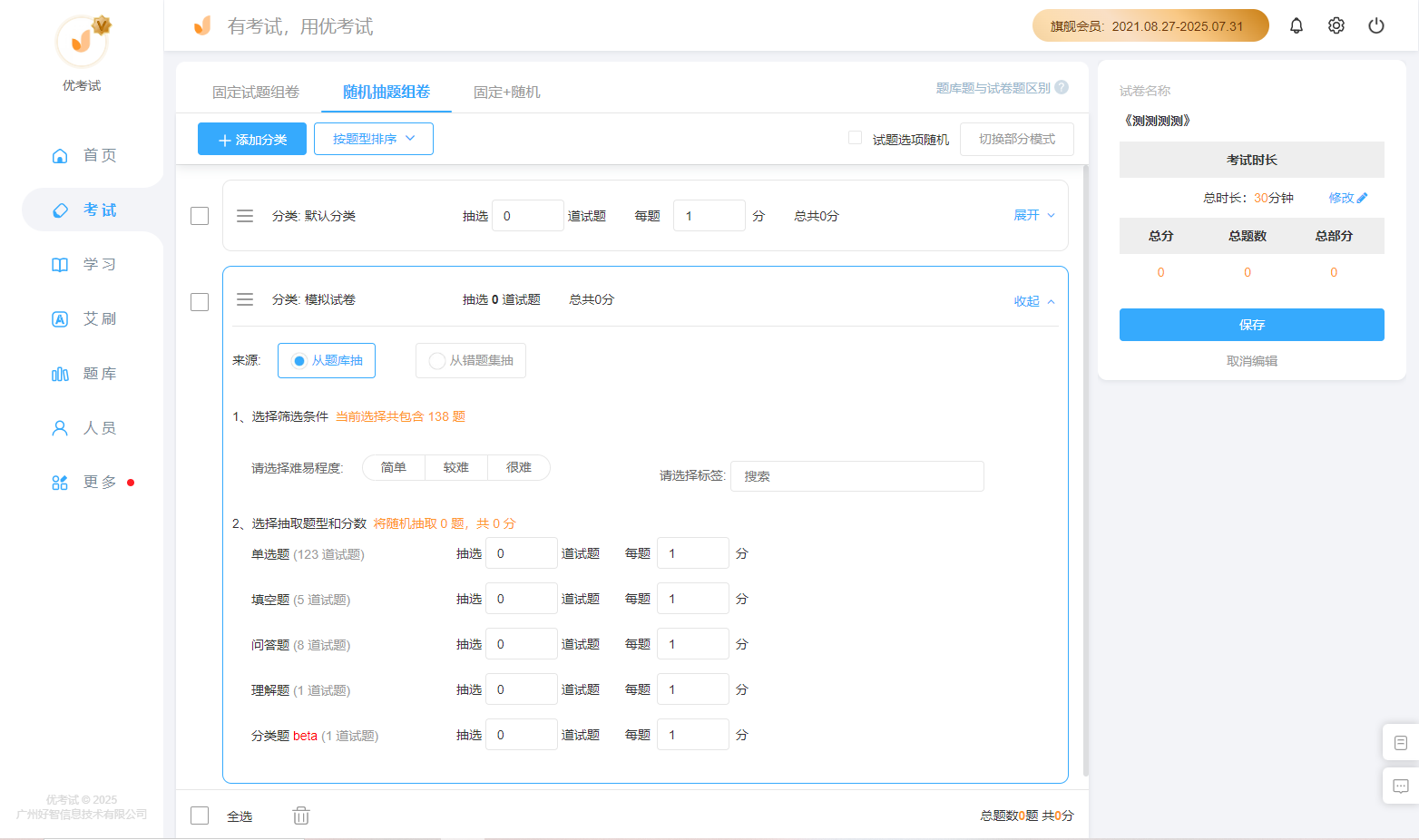Click 问答题 抽选 count field
The image size is (1419, 840).
(522, 644)
